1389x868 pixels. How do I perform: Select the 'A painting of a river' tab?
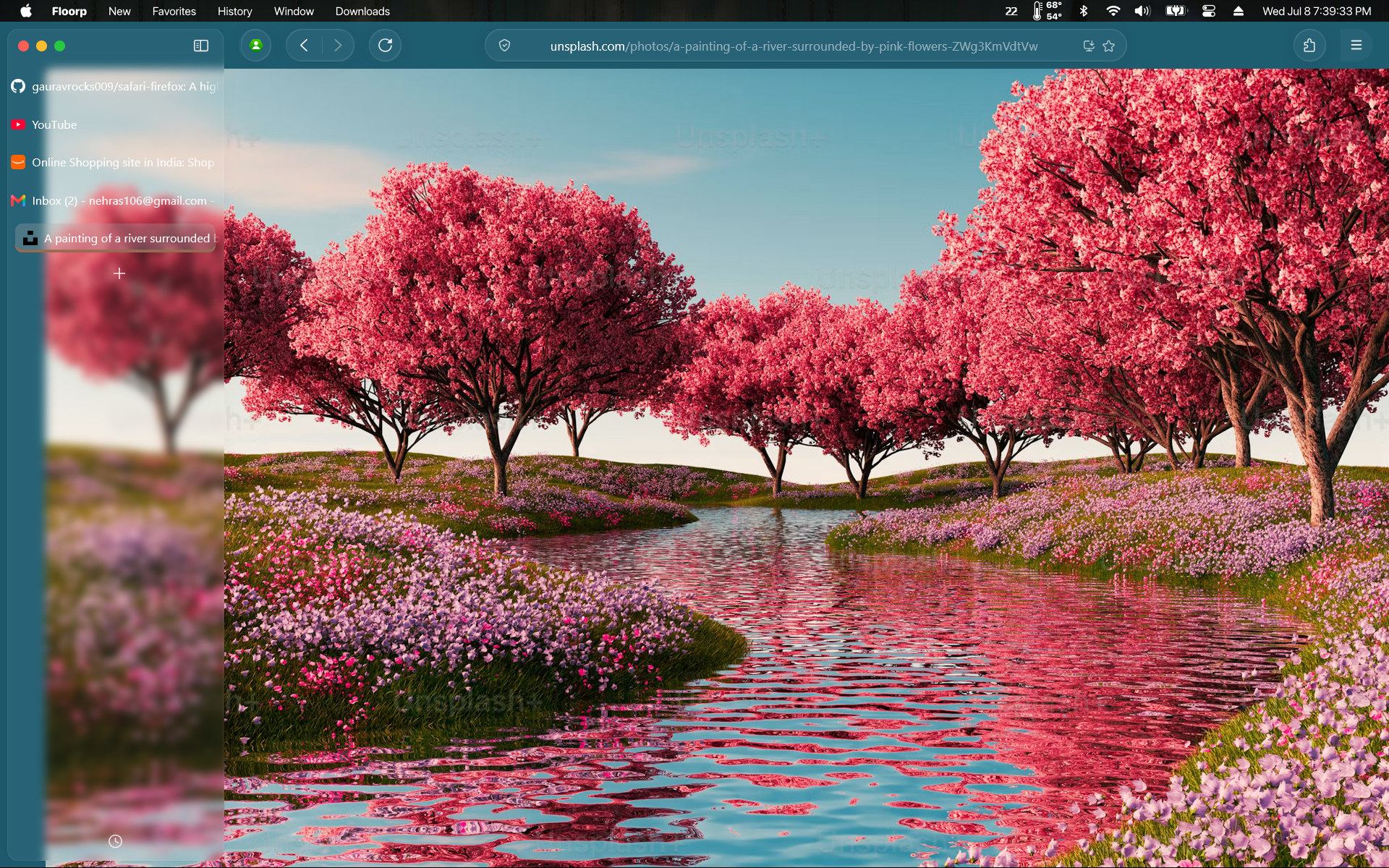[116, 238]
